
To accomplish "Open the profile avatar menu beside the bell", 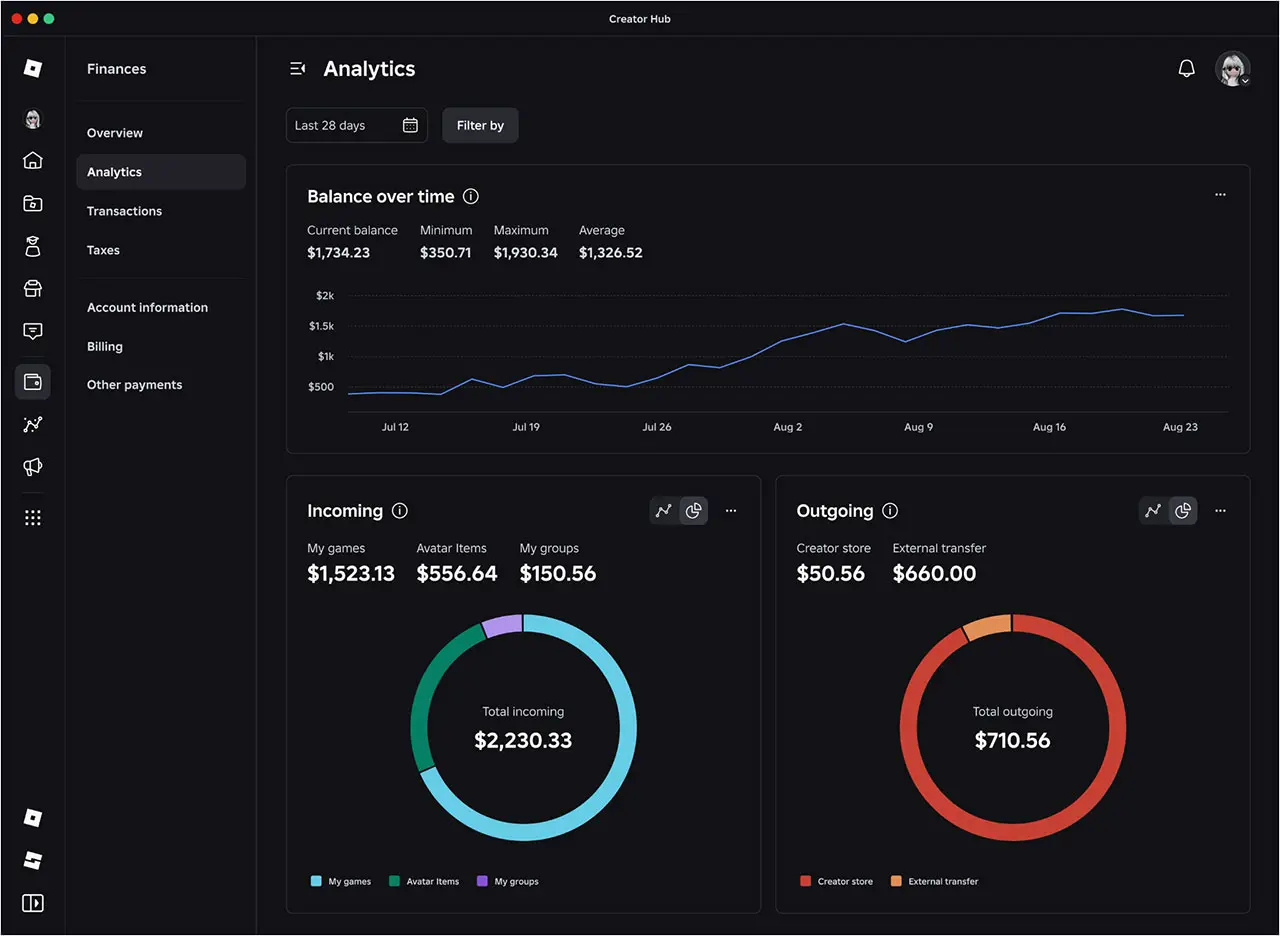I will pos(1233,69).
